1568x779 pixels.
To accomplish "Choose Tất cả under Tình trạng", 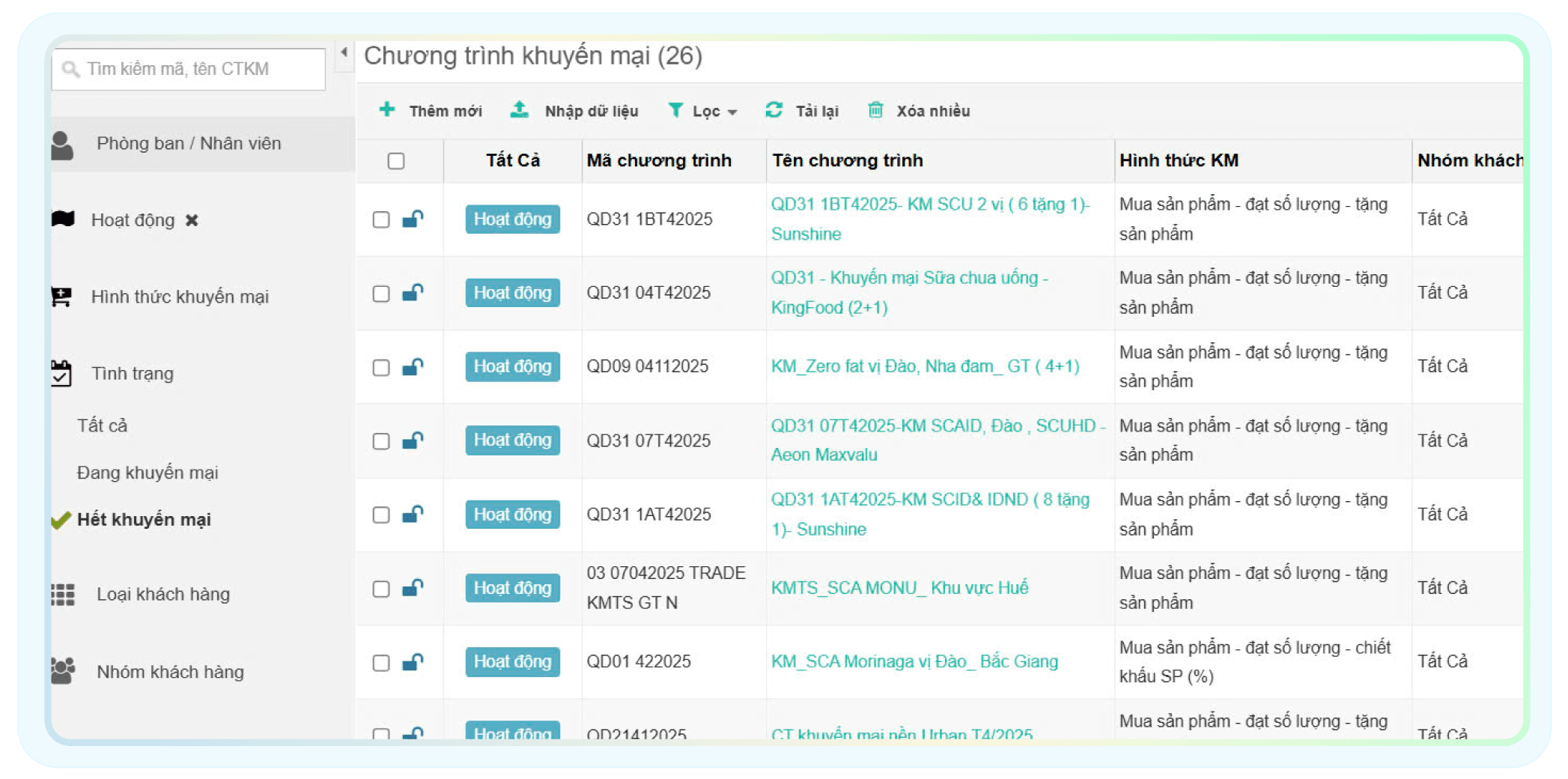I will (103, 425).
